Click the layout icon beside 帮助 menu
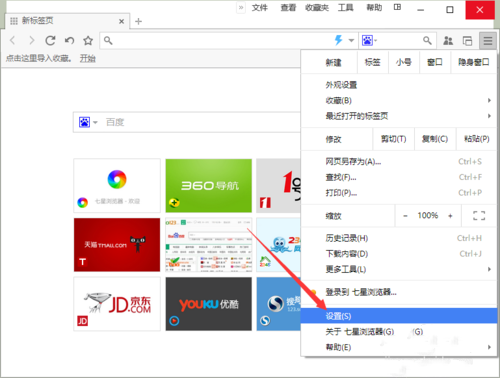 (x=397, y=7)
